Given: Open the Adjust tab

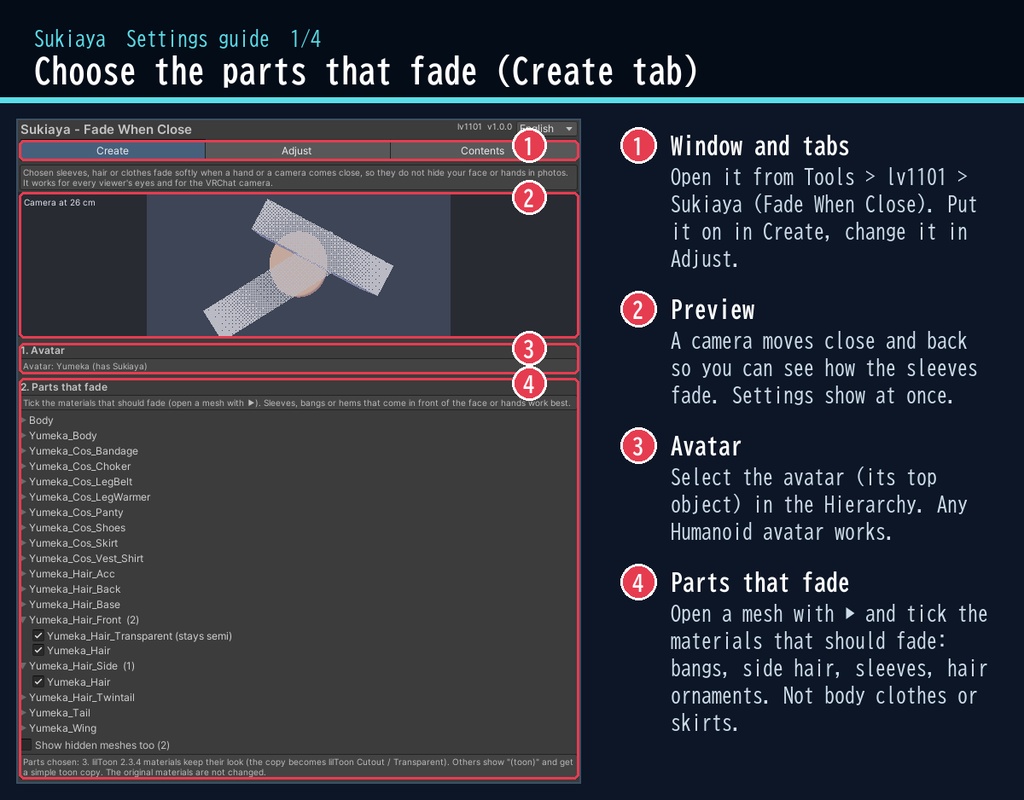Looking at the screenshot, I should tap(297, 151).
